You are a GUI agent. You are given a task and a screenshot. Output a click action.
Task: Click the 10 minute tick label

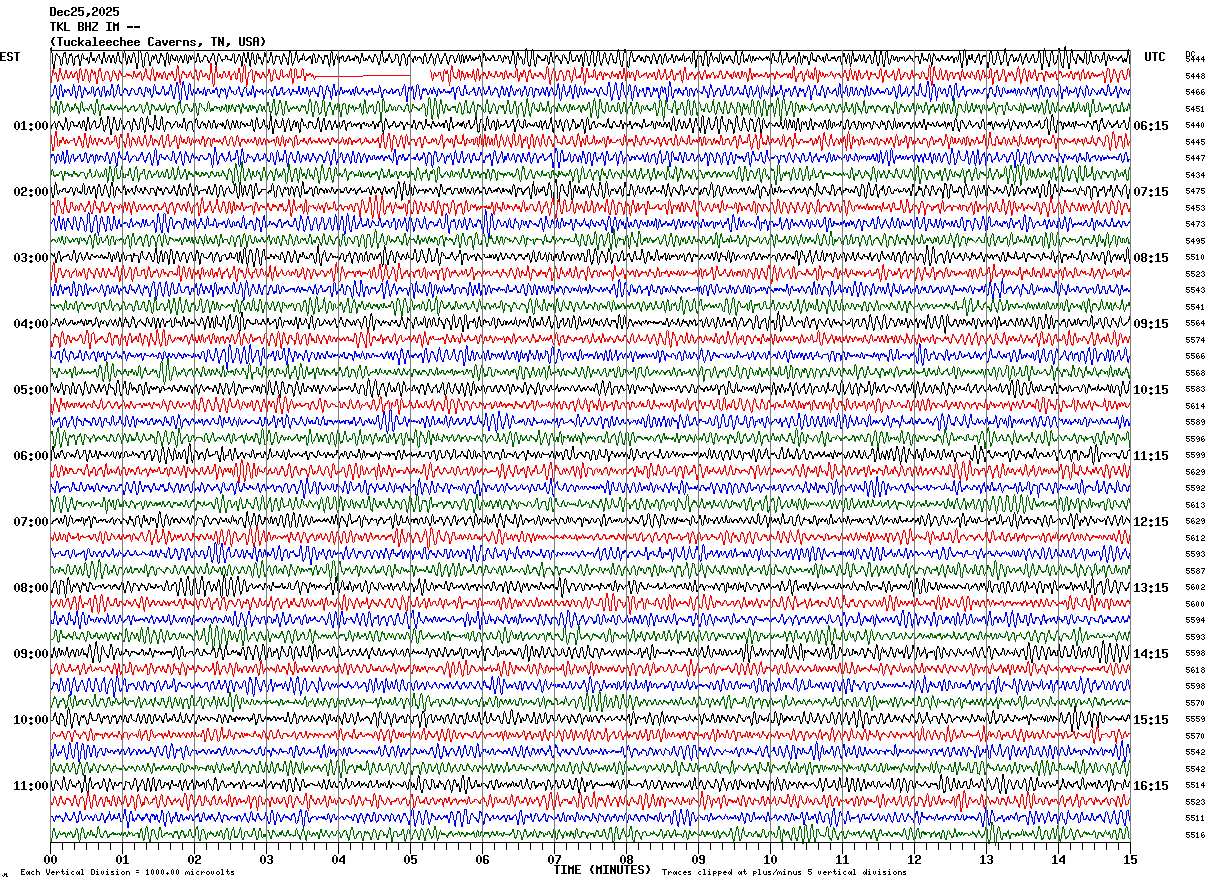pyautogui.click(x=770, y=860)
